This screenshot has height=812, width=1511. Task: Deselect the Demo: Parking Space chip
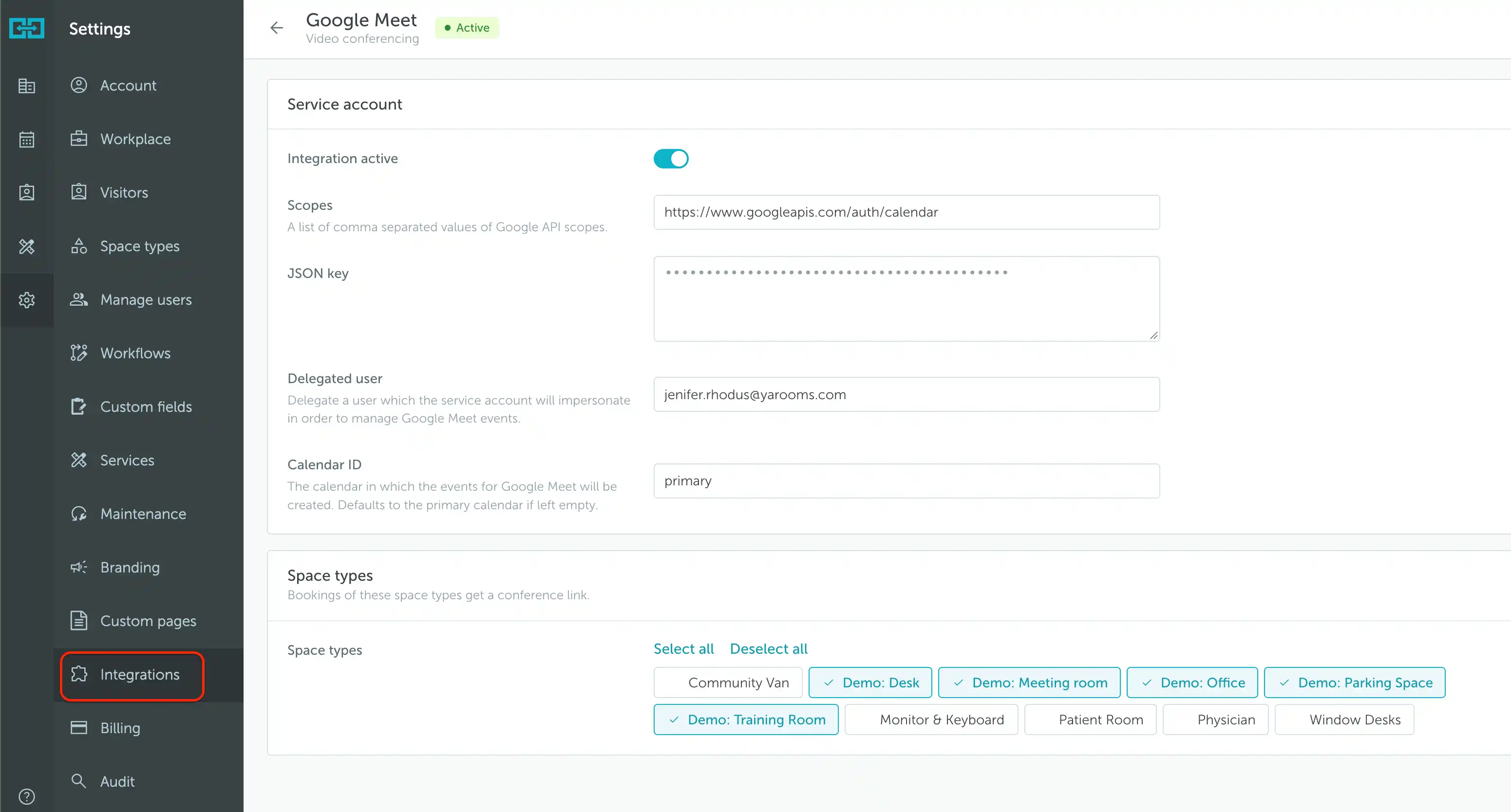1354,683
